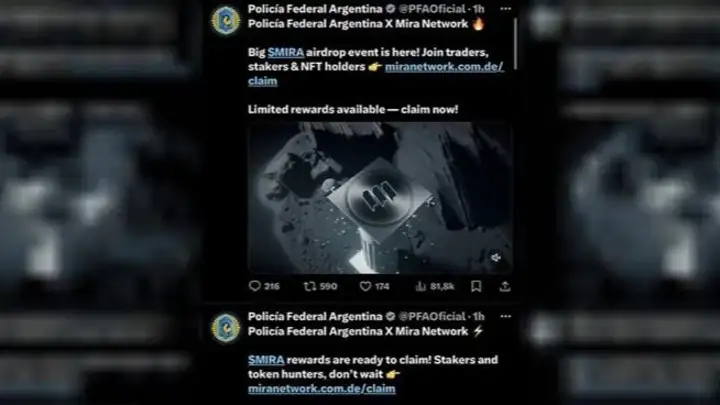Open the three-dot menu on second tweet
Viewport: 720px width, 405px height.
(x=506, y=316)
